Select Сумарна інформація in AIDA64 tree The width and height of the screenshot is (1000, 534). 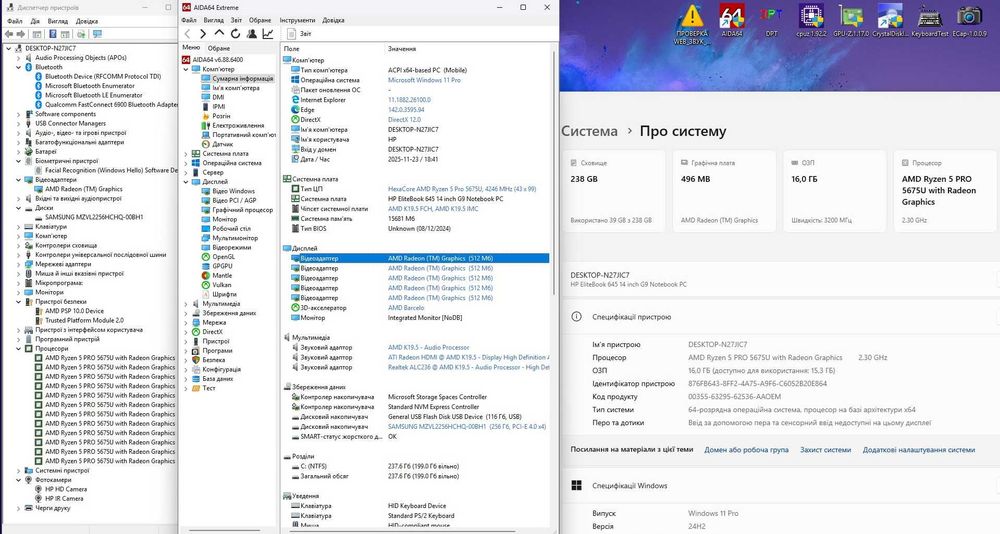pos(242,78)
